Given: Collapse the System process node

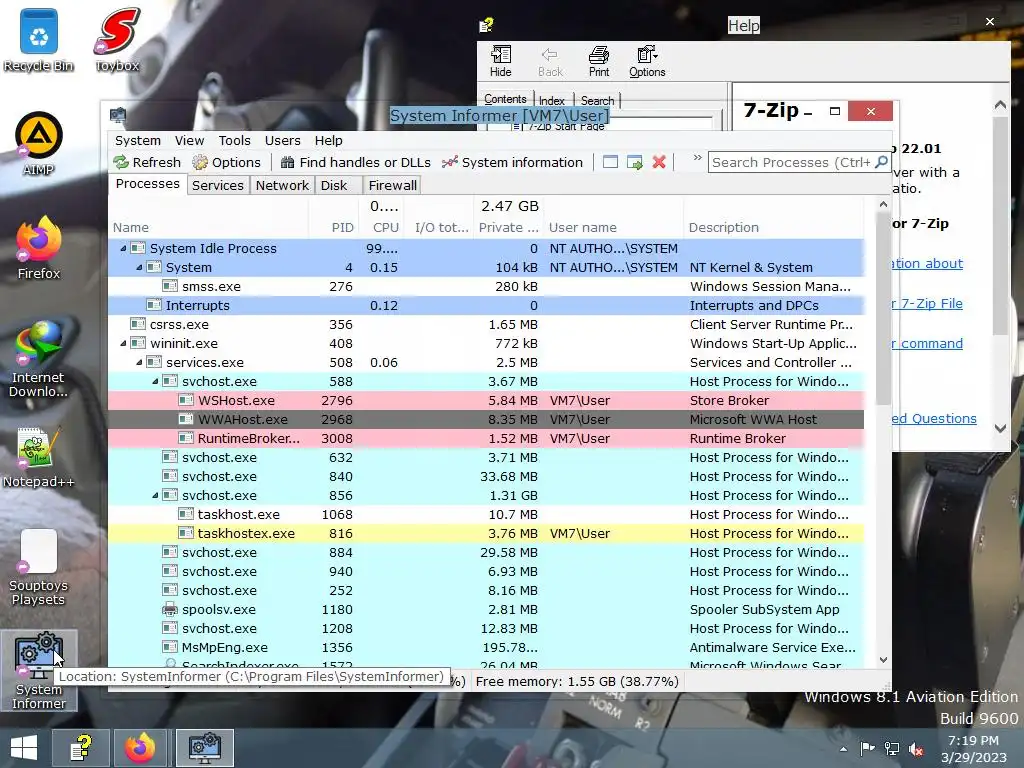Looking at the screenshot, I should (138, 268).
